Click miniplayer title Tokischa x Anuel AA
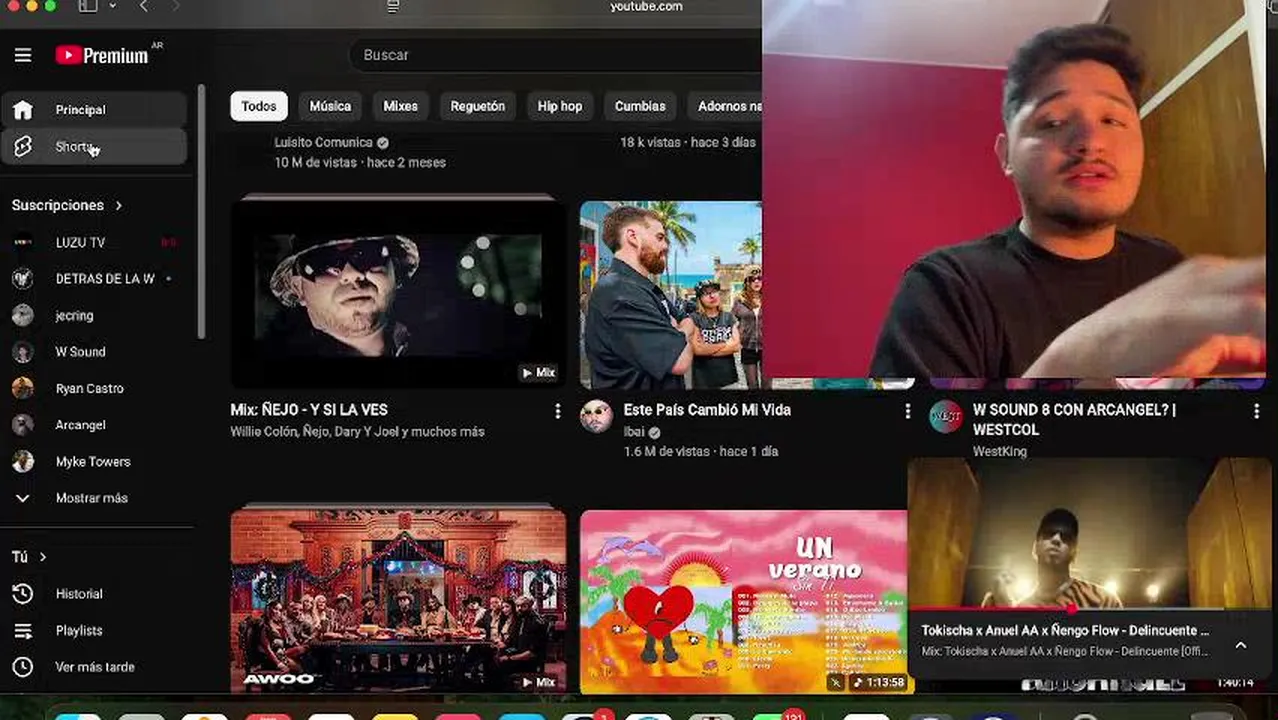The width and height of the screenshot is (1278, 720). [1065, 631]
